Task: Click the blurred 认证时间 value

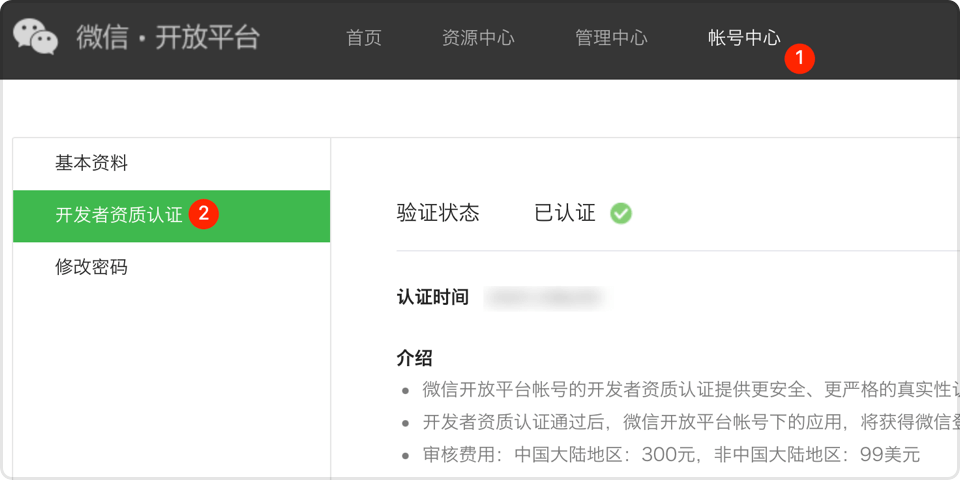Action: [x=543, y=298]
